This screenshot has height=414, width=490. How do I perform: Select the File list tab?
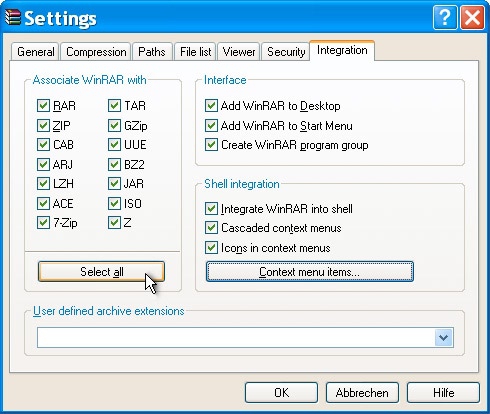coord(195,52)
